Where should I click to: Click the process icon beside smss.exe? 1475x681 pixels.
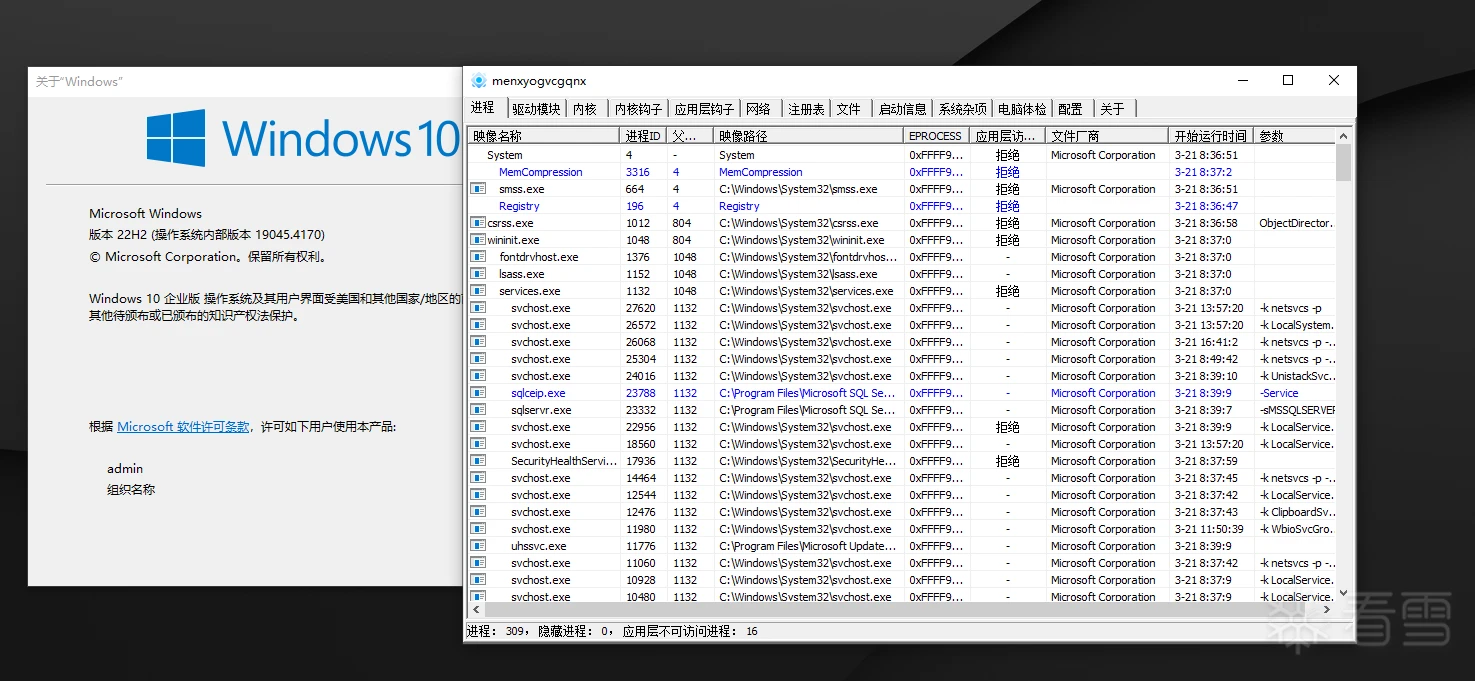(x=478, y=189)
